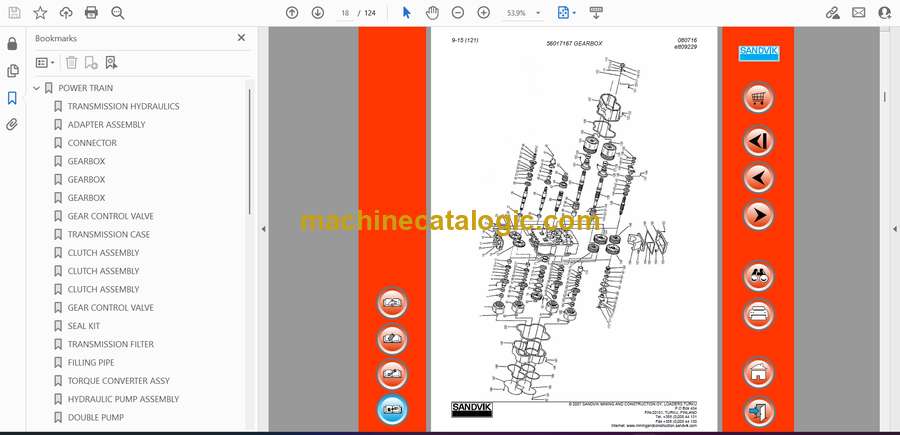Choose the selection arrow tool
The width and height of the screenshot is (900, 435).
406,13
